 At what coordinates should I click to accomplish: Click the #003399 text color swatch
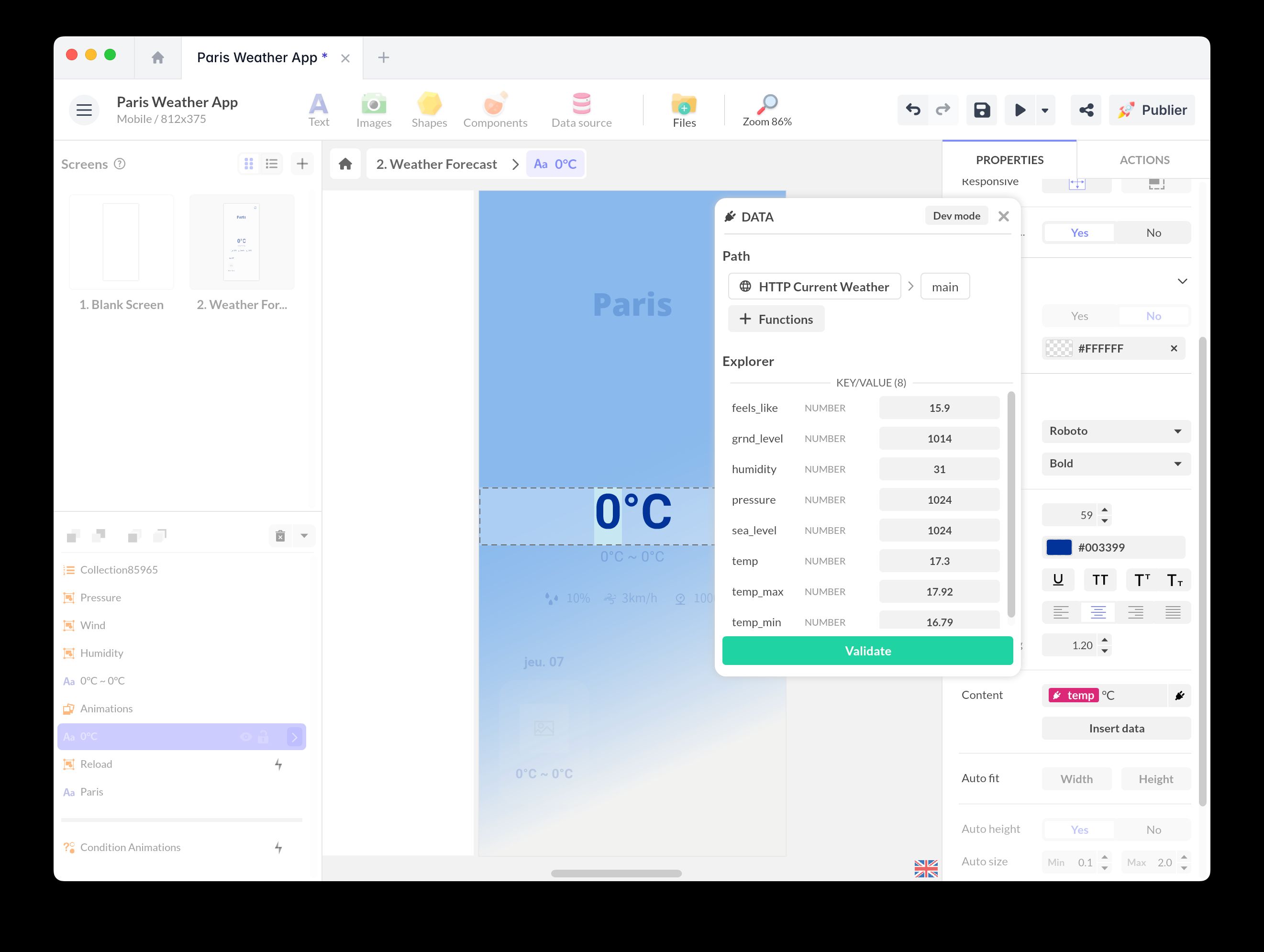tap(1060, 547)
